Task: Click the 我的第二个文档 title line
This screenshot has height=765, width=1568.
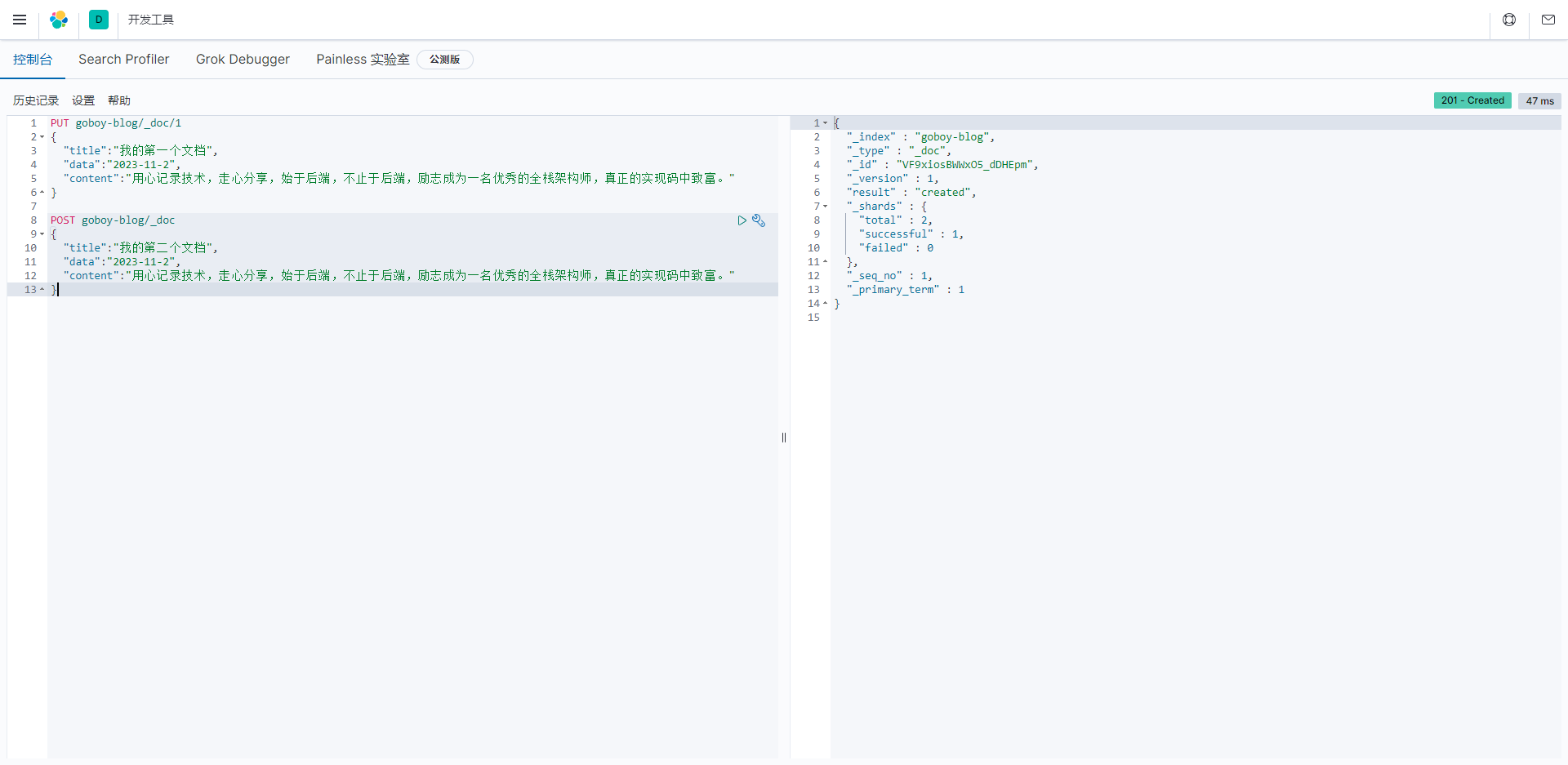Action: (x=140, y=248)
